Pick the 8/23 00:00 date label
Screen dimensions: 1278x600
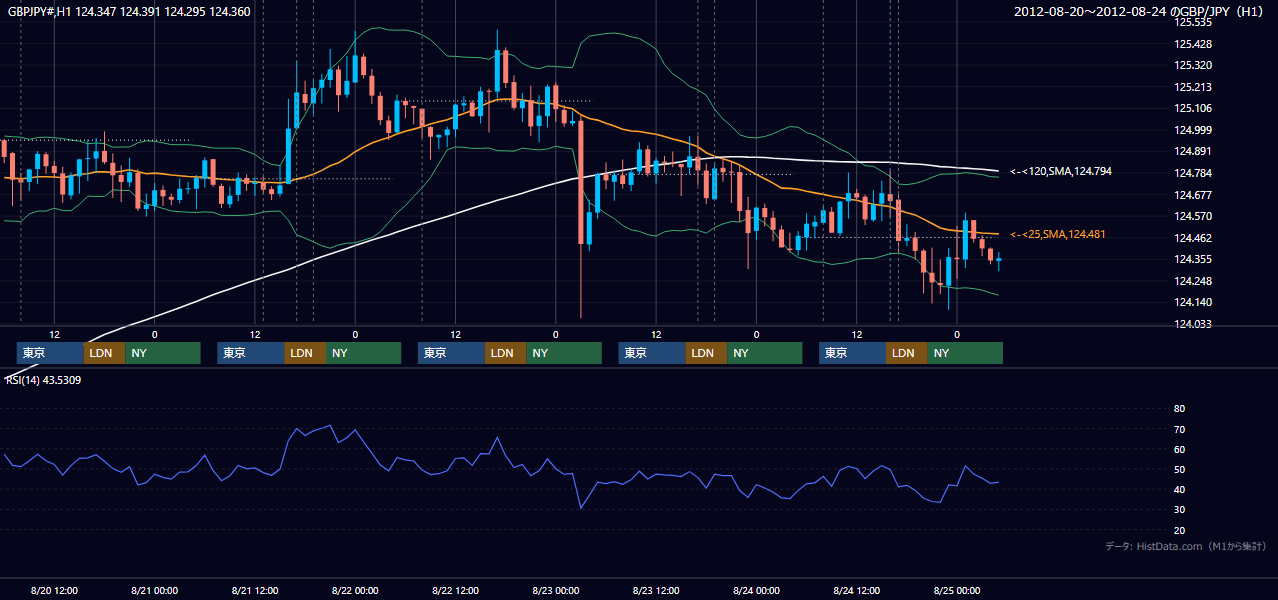[555, 590]
